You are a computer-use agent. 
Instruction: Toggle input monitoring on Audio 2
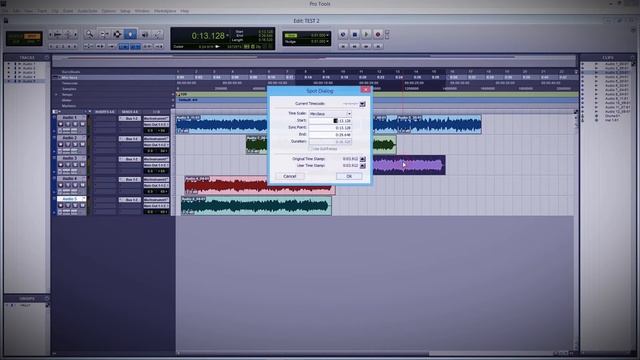[x=68, y=144]
